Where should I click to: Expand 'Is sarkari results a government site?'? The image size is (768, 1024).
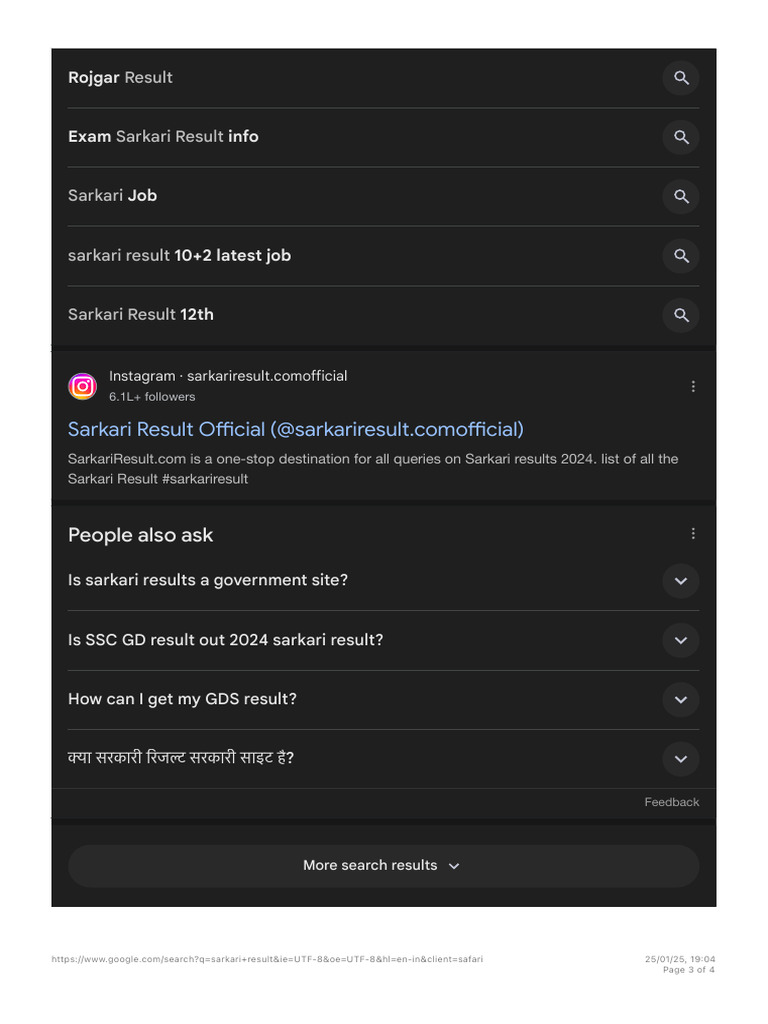681,581
